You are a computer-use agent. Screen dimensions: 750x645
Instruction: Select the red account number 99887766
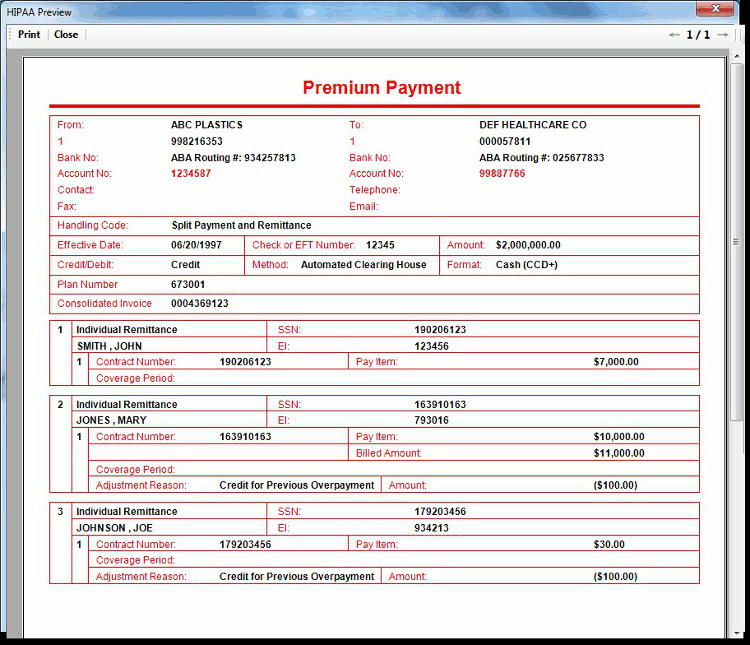coord(502,174)
